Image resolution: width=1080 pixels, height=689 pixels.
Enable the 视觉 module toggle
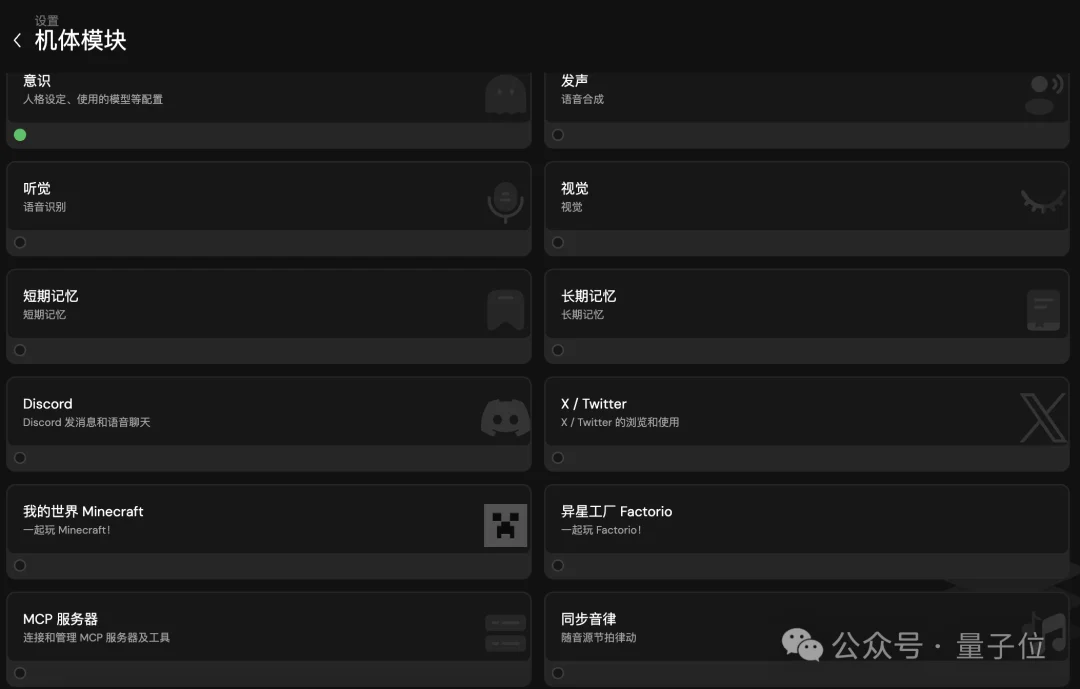pos(557,242)
